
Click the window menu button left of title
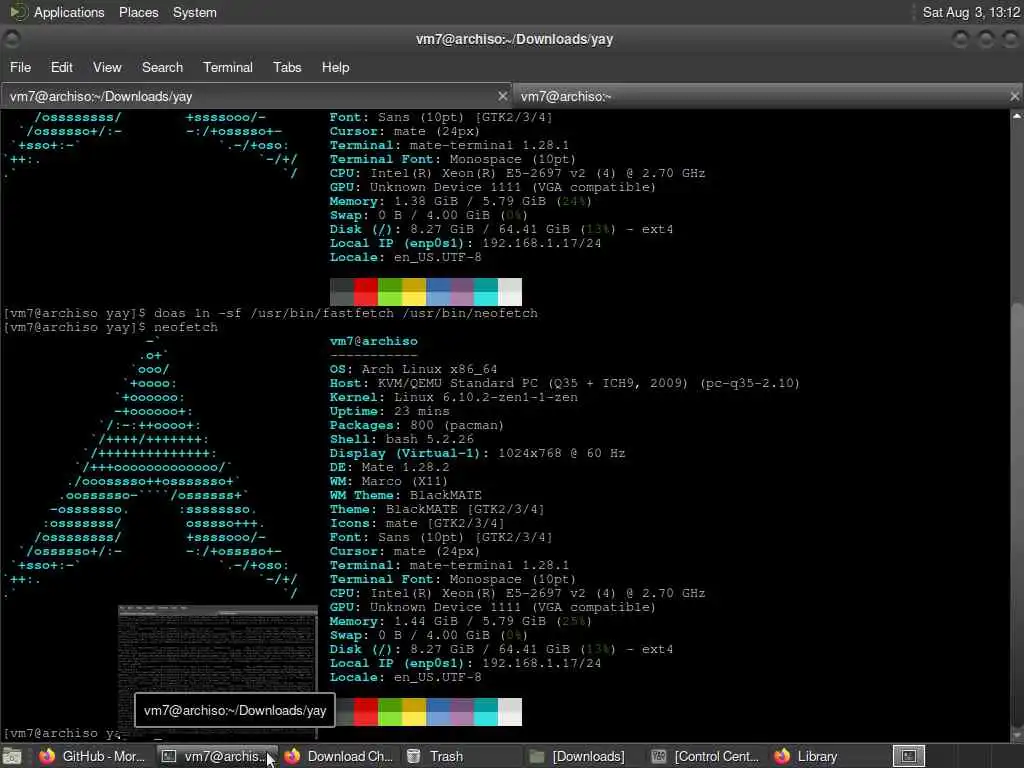[12, 39]
